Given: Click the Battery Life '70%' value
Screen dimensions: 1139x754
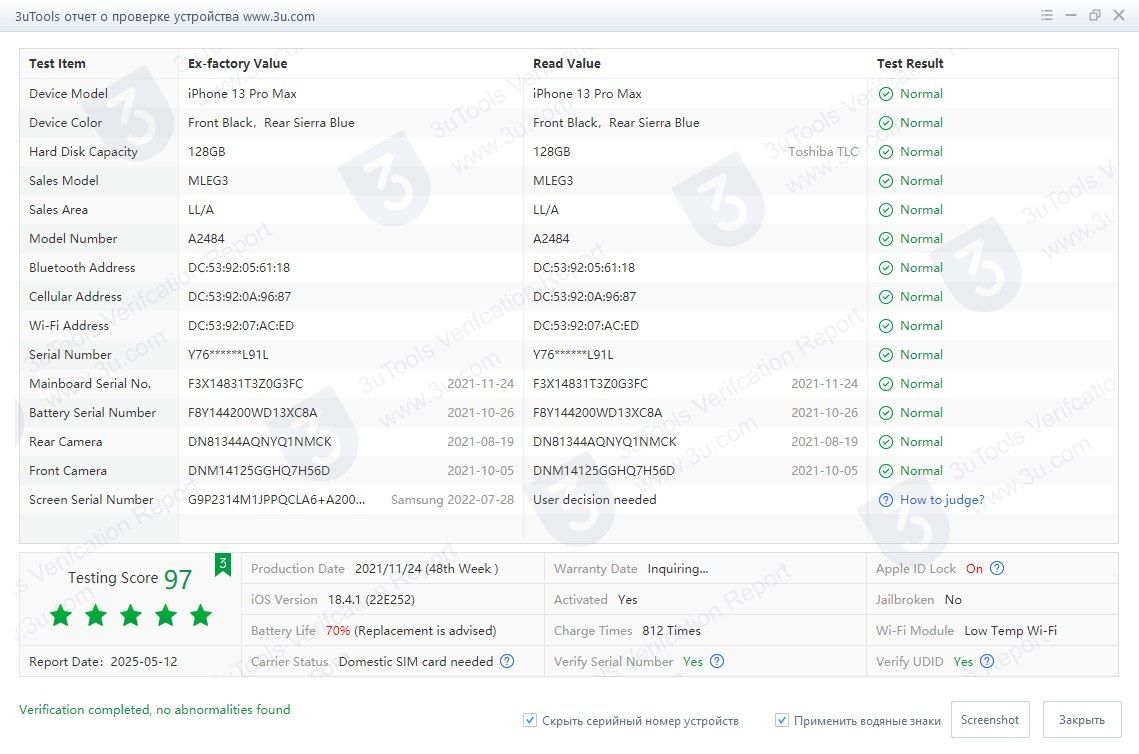Looking at the screenshot, I should pyautogui.click(x=338, y=631).
